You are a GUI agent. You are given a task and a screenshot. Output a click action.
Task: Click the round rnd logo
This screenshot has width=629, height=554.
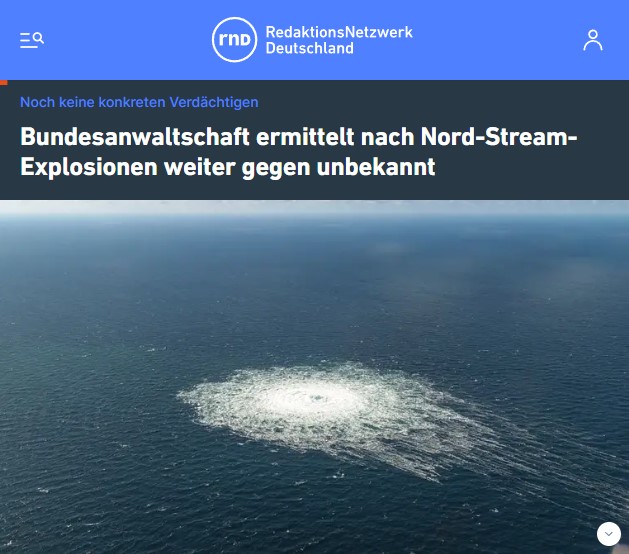234,40
